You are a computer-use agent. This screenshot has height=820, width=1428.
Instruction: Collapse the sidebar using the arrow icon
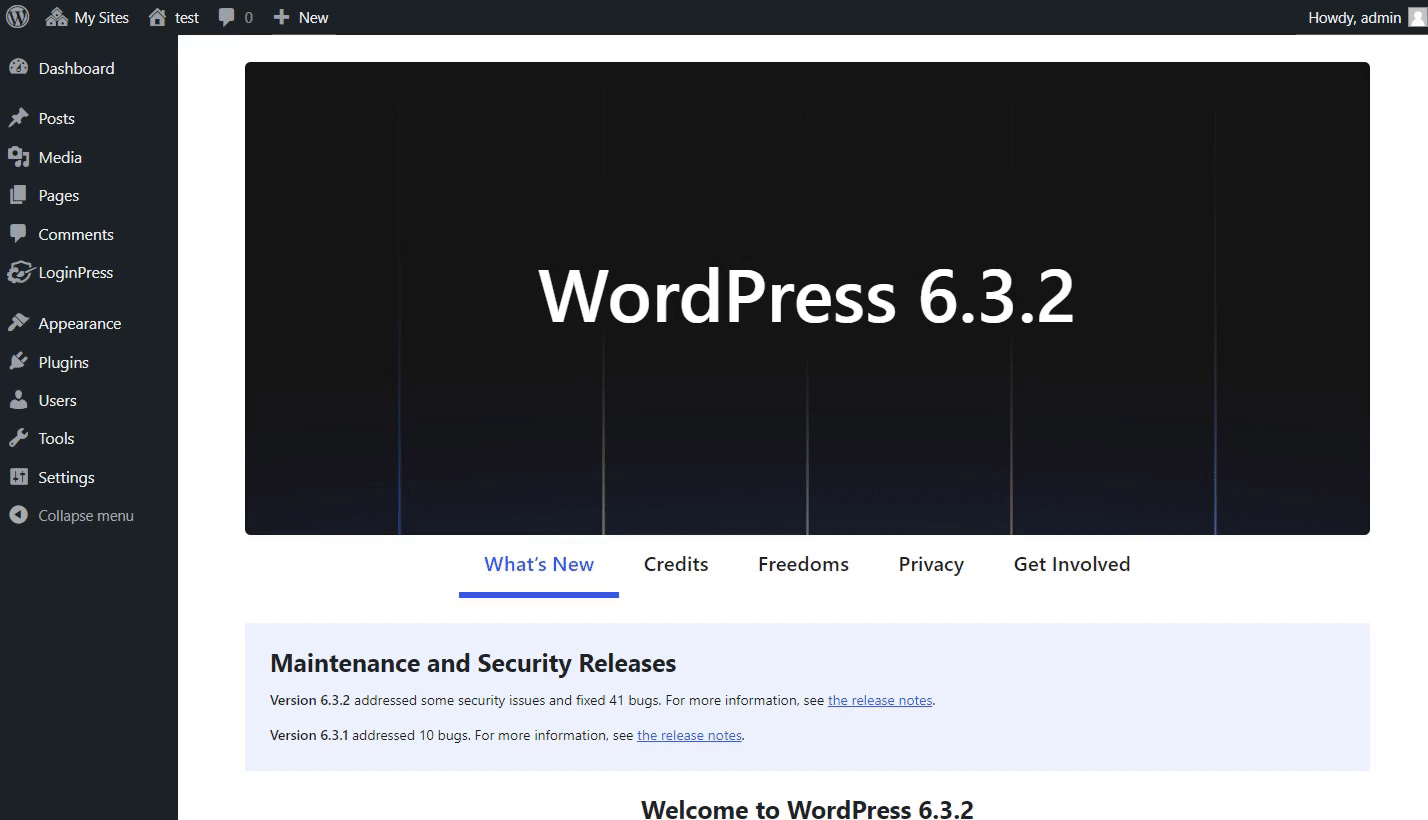pos(18,515)
